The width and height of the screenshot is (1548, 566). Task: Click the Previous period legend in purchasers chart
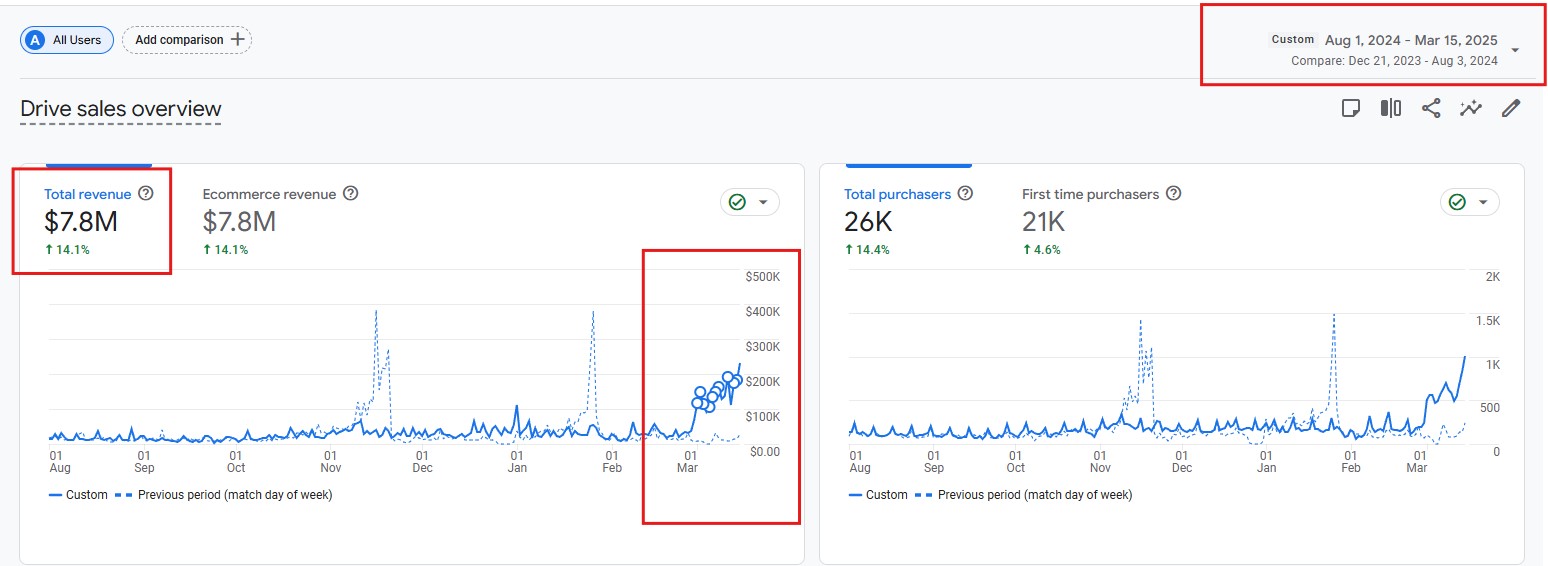pos(1024,495)
